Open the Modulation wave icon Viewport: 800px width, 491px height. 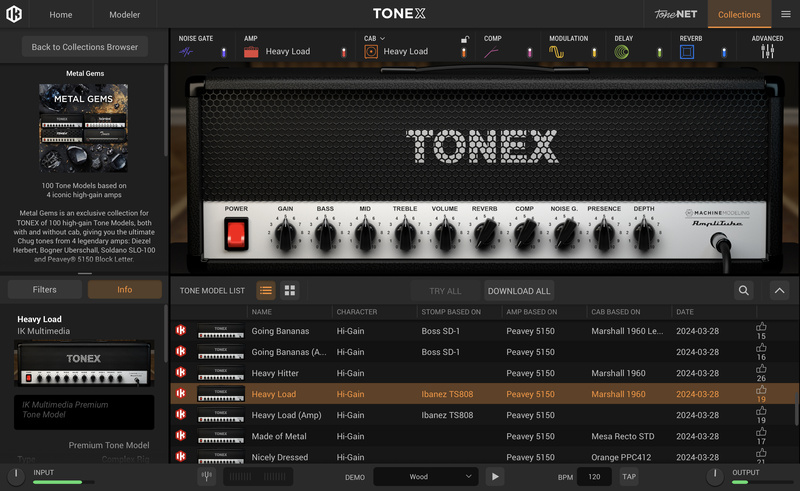point(556,52)
